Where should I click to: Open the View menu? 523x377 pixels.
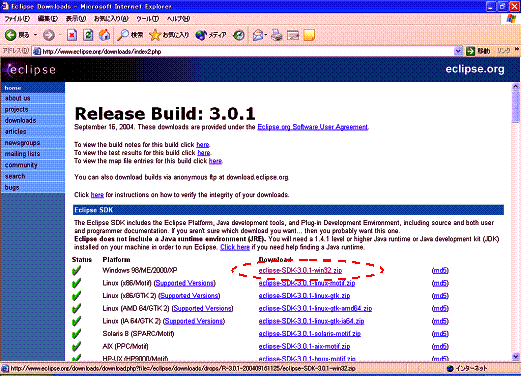[76, 19]
